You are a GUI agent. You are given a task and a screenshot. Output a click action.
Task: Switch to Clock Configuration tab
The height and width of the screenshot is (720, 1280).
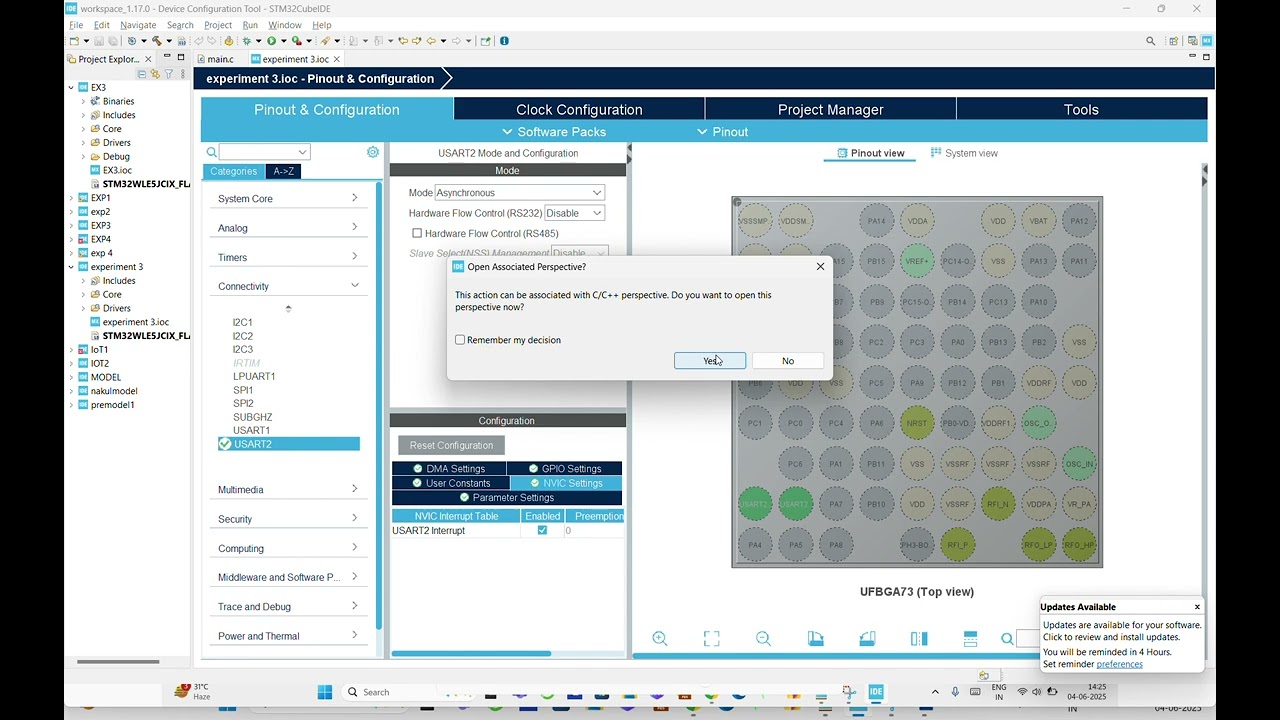pos(579,109)
